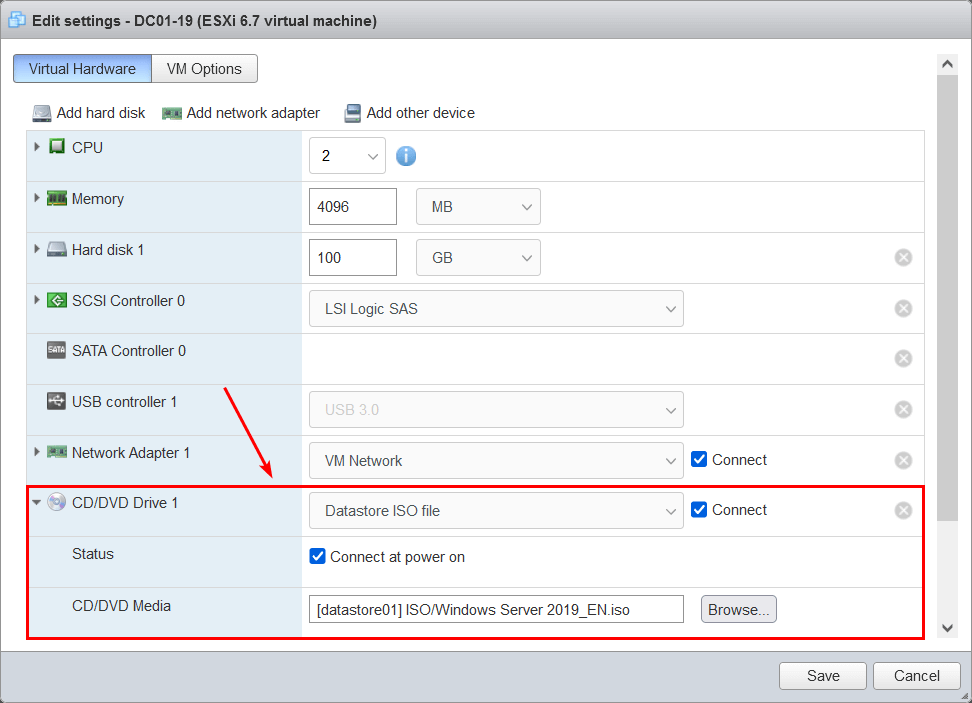Click the scrollbar up arrow
Screen dimensions: 972x703
[947, 64]
